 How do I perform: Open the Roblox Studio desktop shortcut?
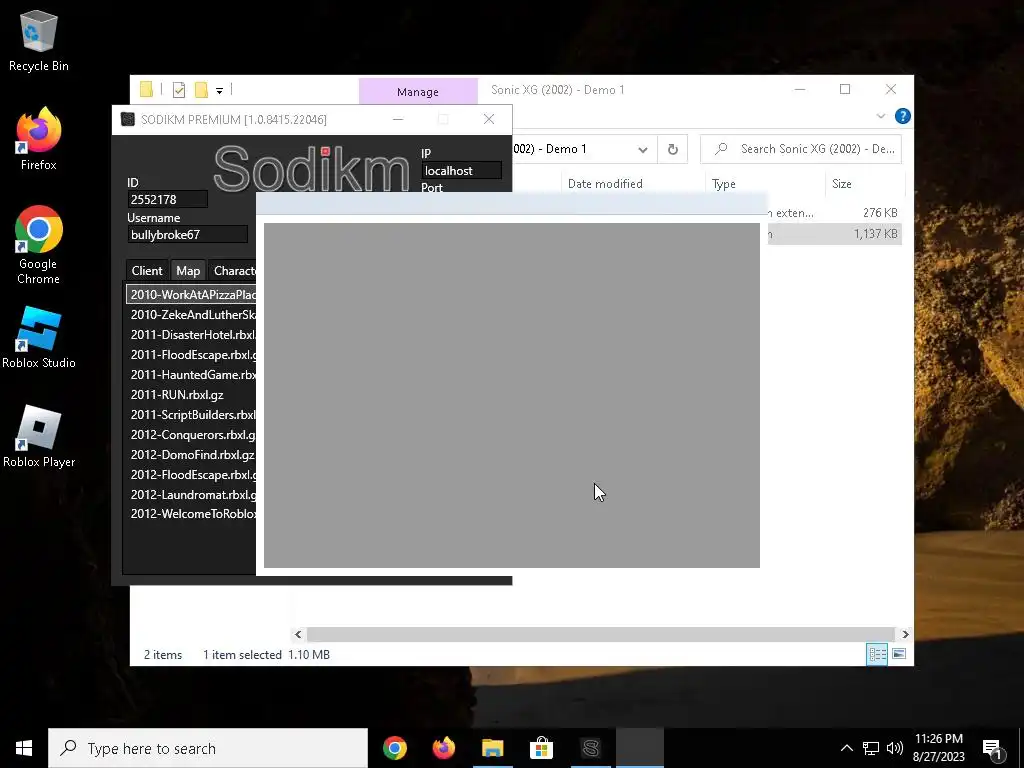point(39,338)
